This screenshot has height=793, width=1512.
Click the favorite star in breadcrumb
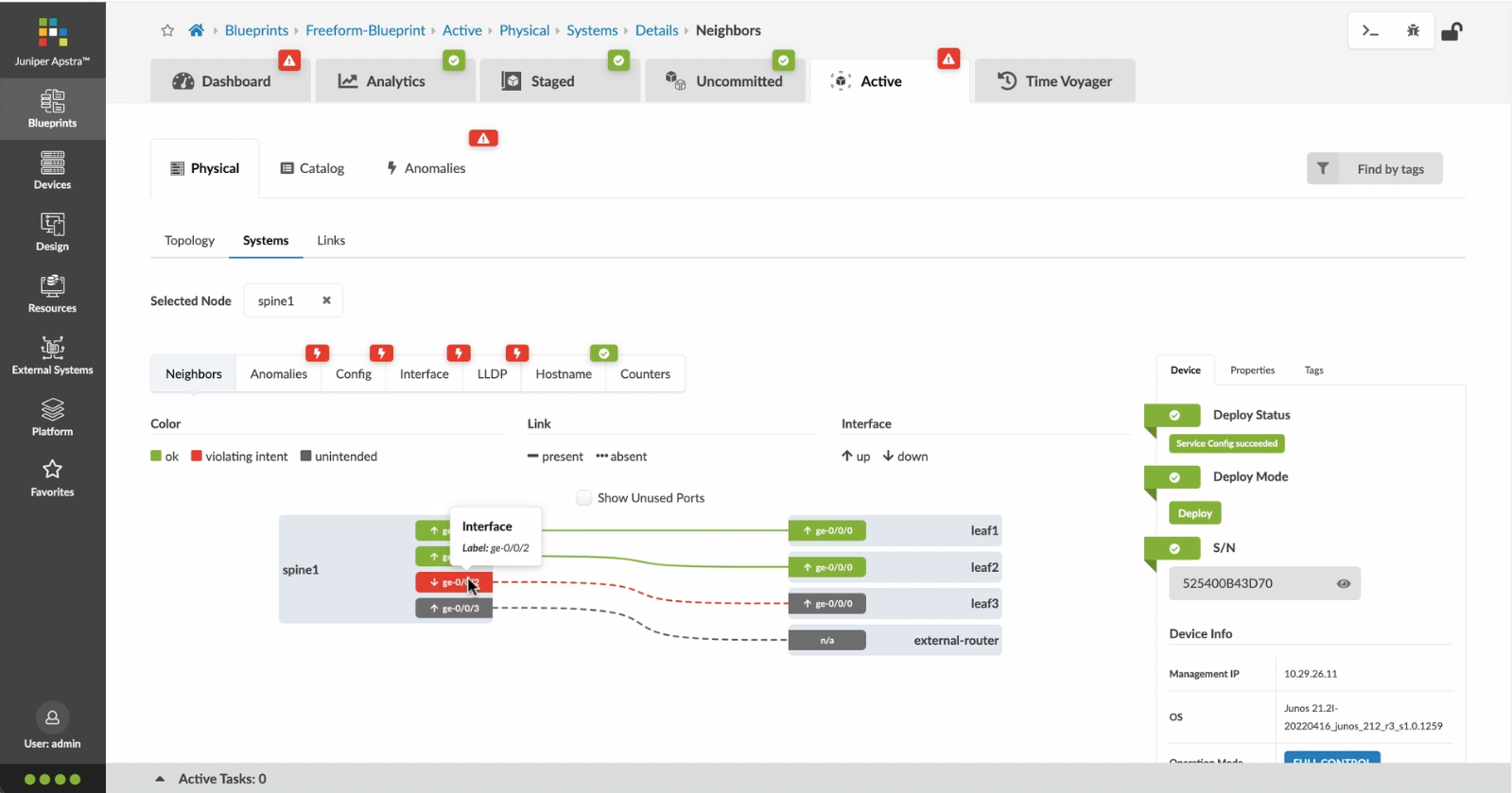pos(167,30)
